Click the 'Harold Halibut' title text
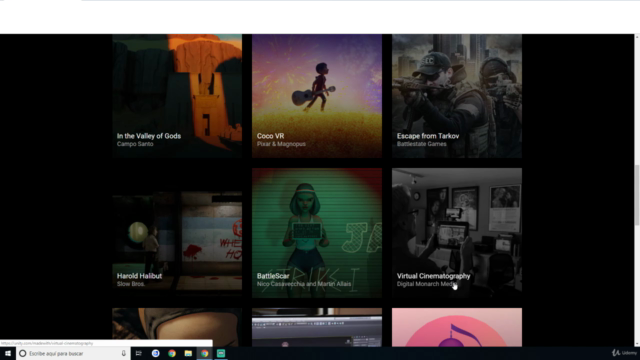Screen dimensions: 640x360 pos(139,276)
